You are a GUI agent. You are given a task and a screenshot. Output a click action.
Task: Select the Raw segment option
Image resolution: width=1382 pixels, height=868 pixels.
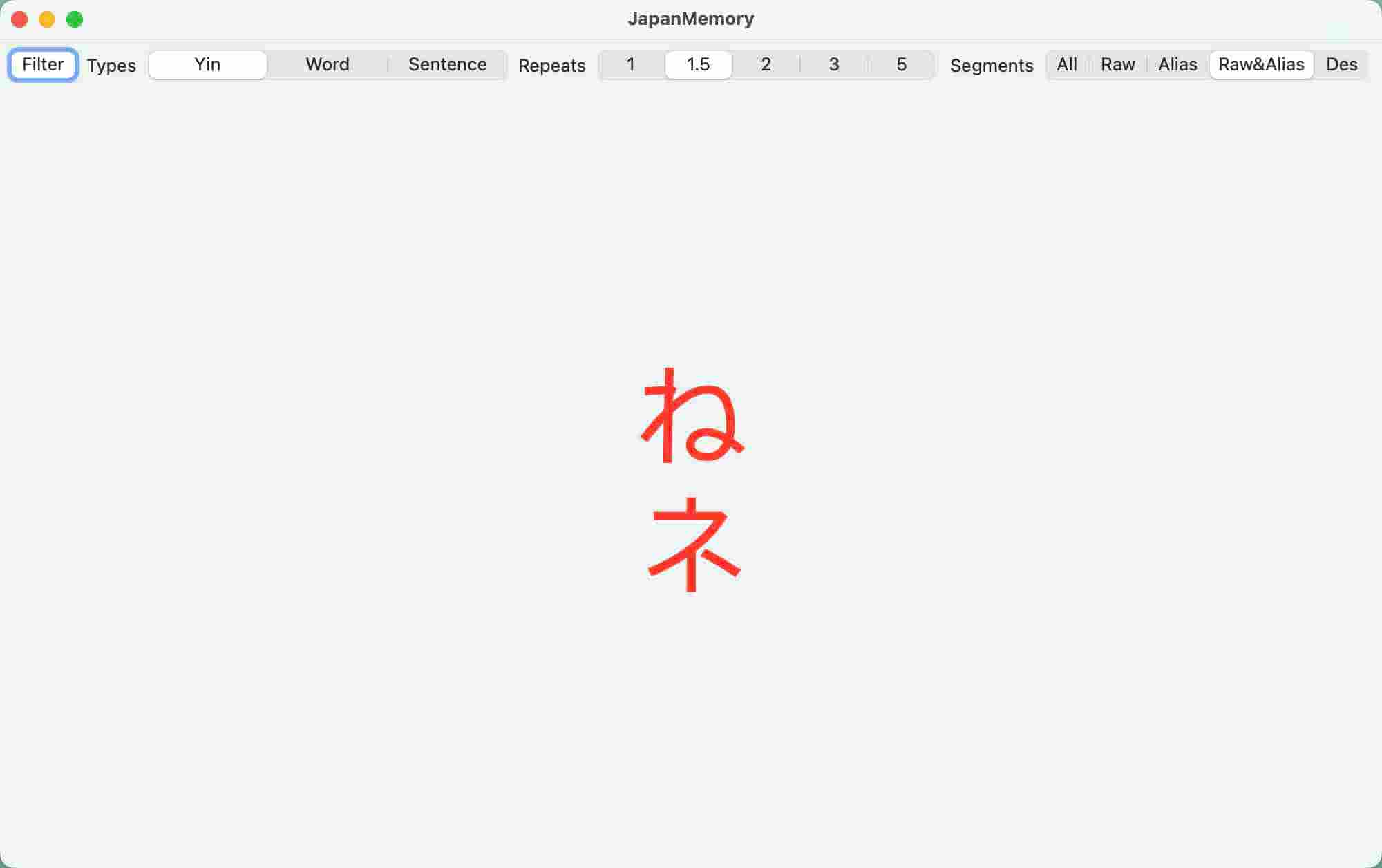(1117, 65)
